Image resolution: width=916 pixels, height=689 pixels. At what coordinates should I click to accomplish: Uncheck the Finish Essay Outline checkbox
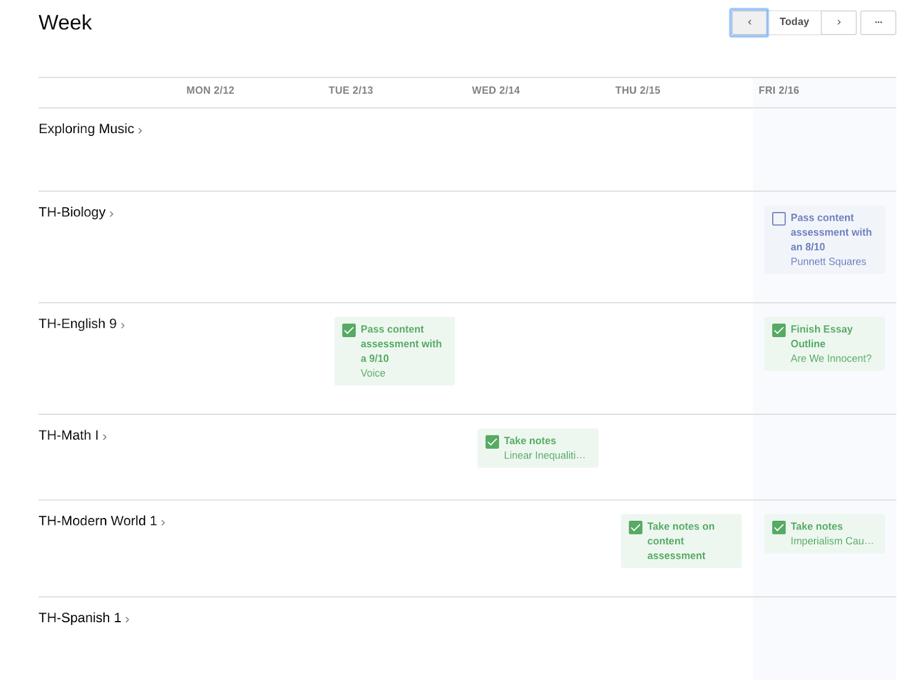[778, 330]
